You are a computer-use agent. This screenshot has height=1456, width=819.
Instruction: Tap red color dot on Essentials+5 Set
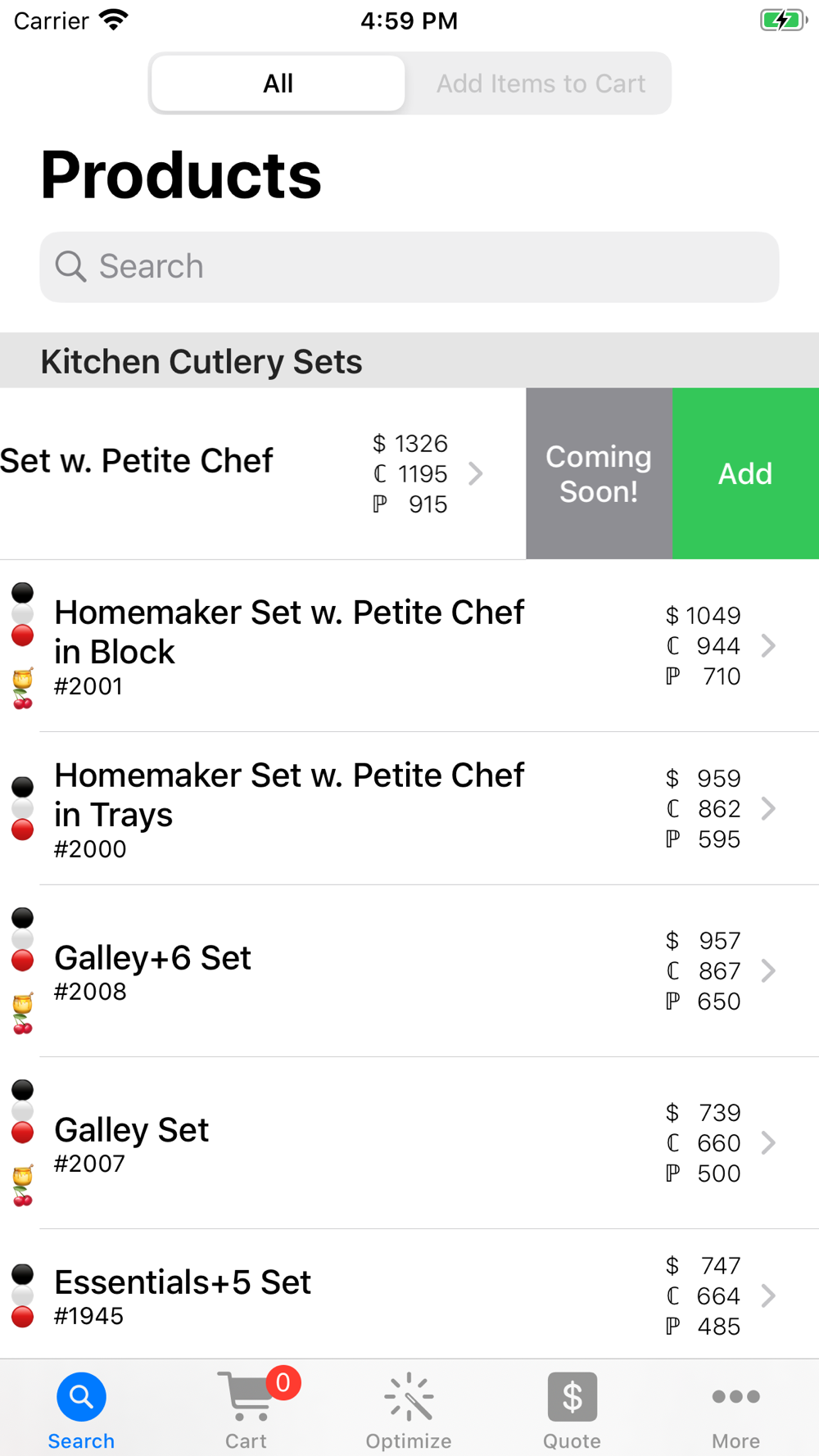point(23,1317)
